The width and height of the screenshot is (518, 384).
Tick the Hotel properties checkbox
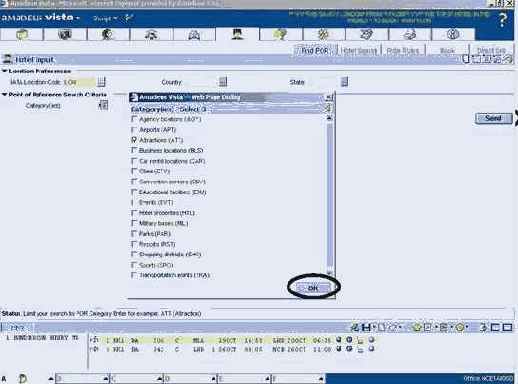(134, 213)
